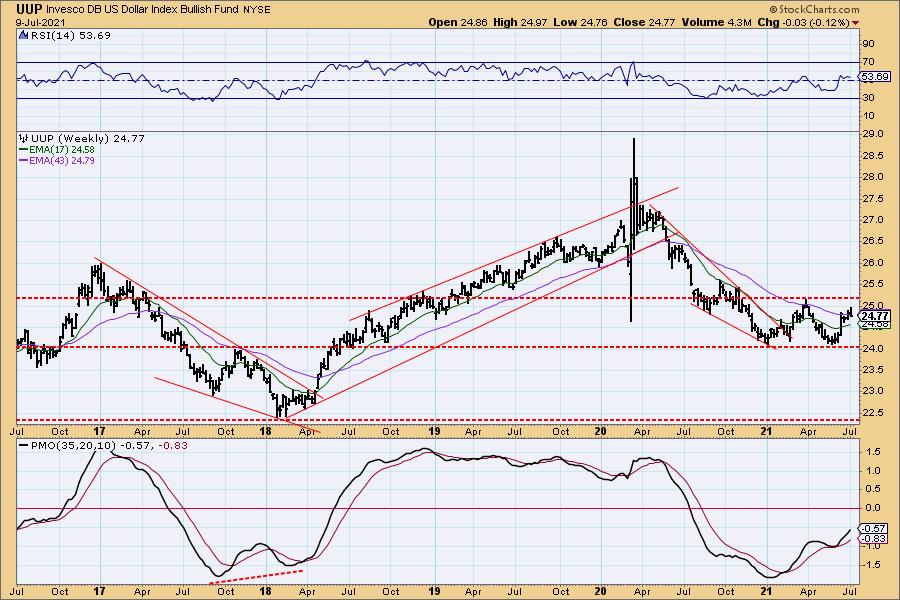
Task: Click the black PMO legend line
Action: [x=24, y=446]
